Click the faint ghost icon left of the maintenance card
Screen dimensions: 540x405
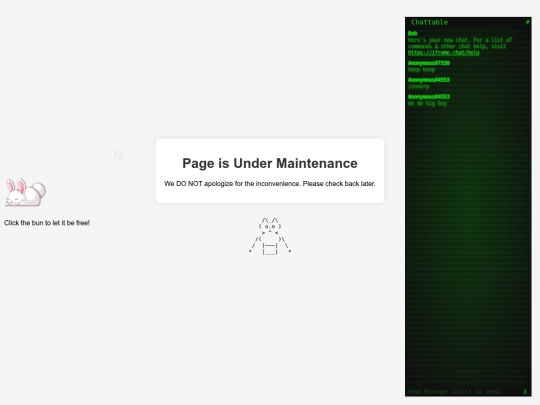119,154
